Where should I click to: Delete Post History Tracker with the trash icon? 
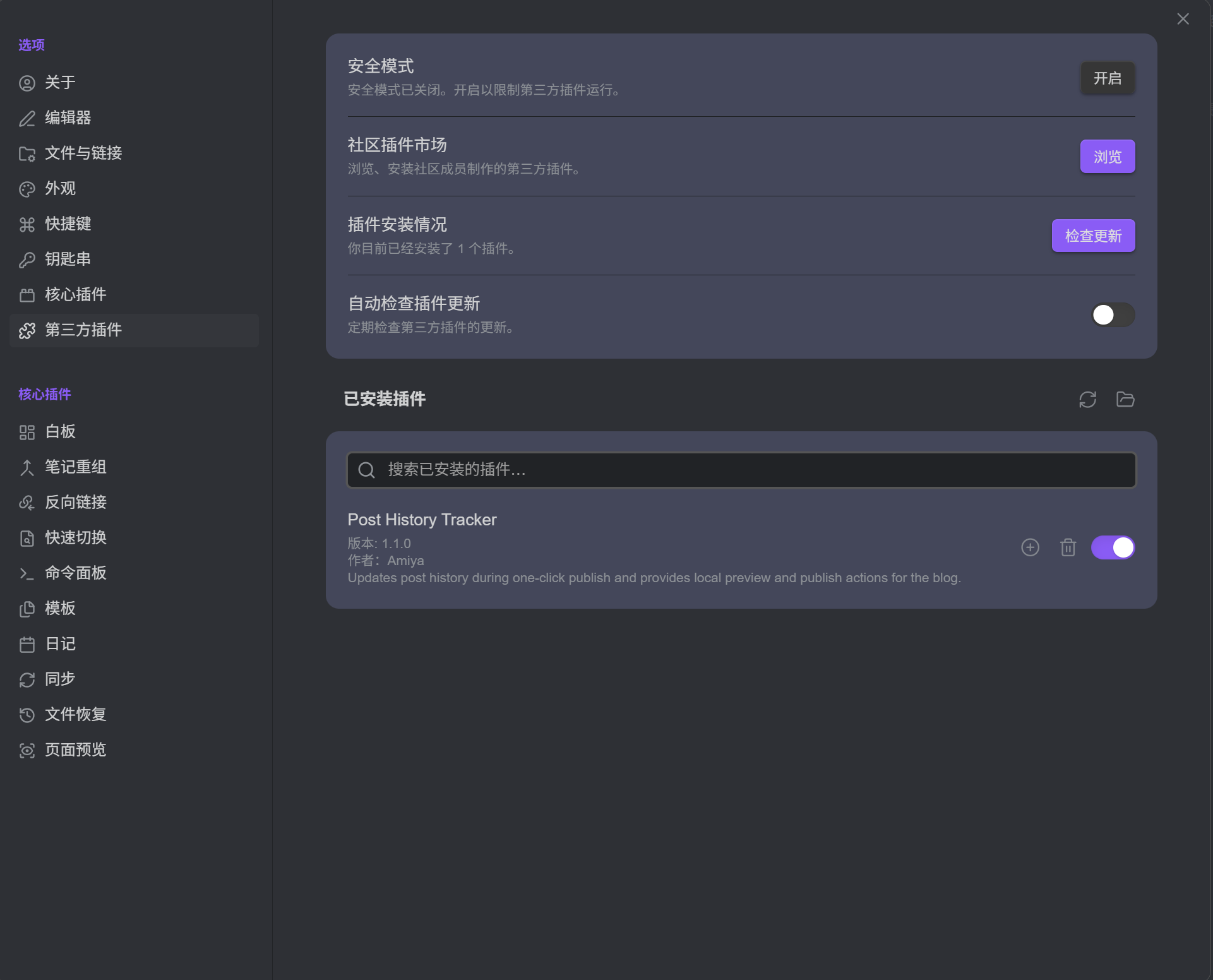point(1068,547)
